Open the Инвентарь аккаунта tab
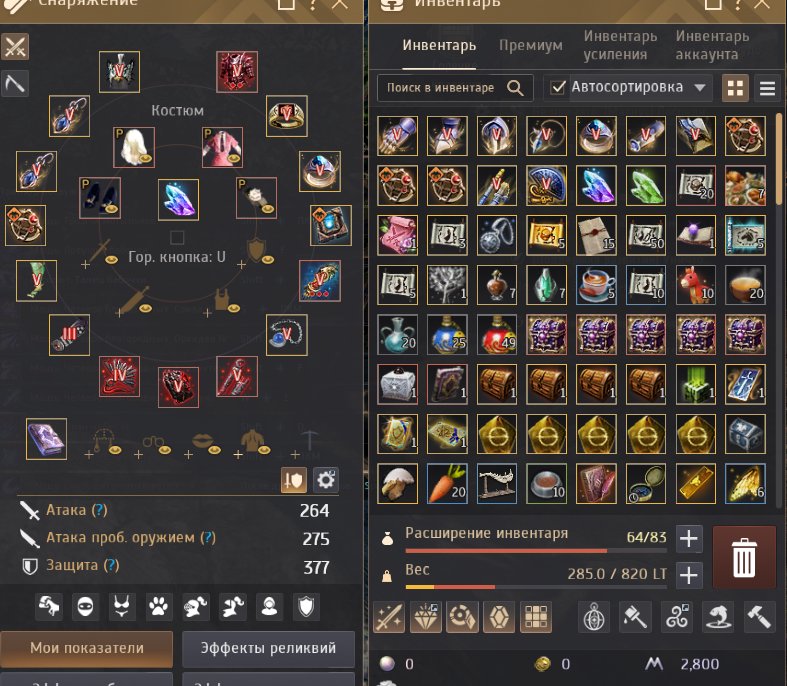The height and width of the screenshot is (686, 787). (712, 45)
